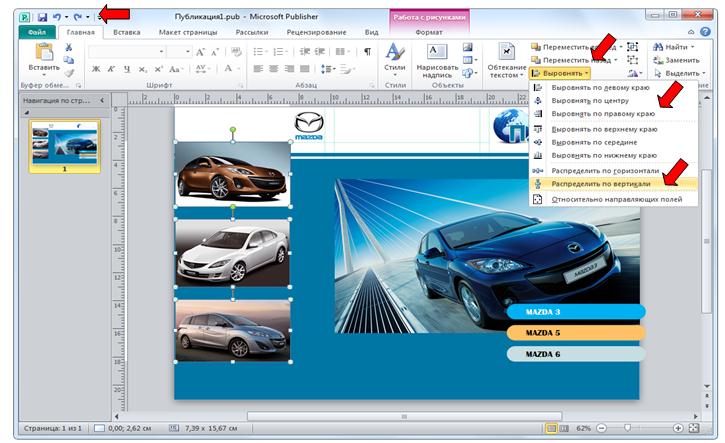This screenshot has height=443, width=725.
Task: Switch to single page view
Action: [x=551, y=429]
